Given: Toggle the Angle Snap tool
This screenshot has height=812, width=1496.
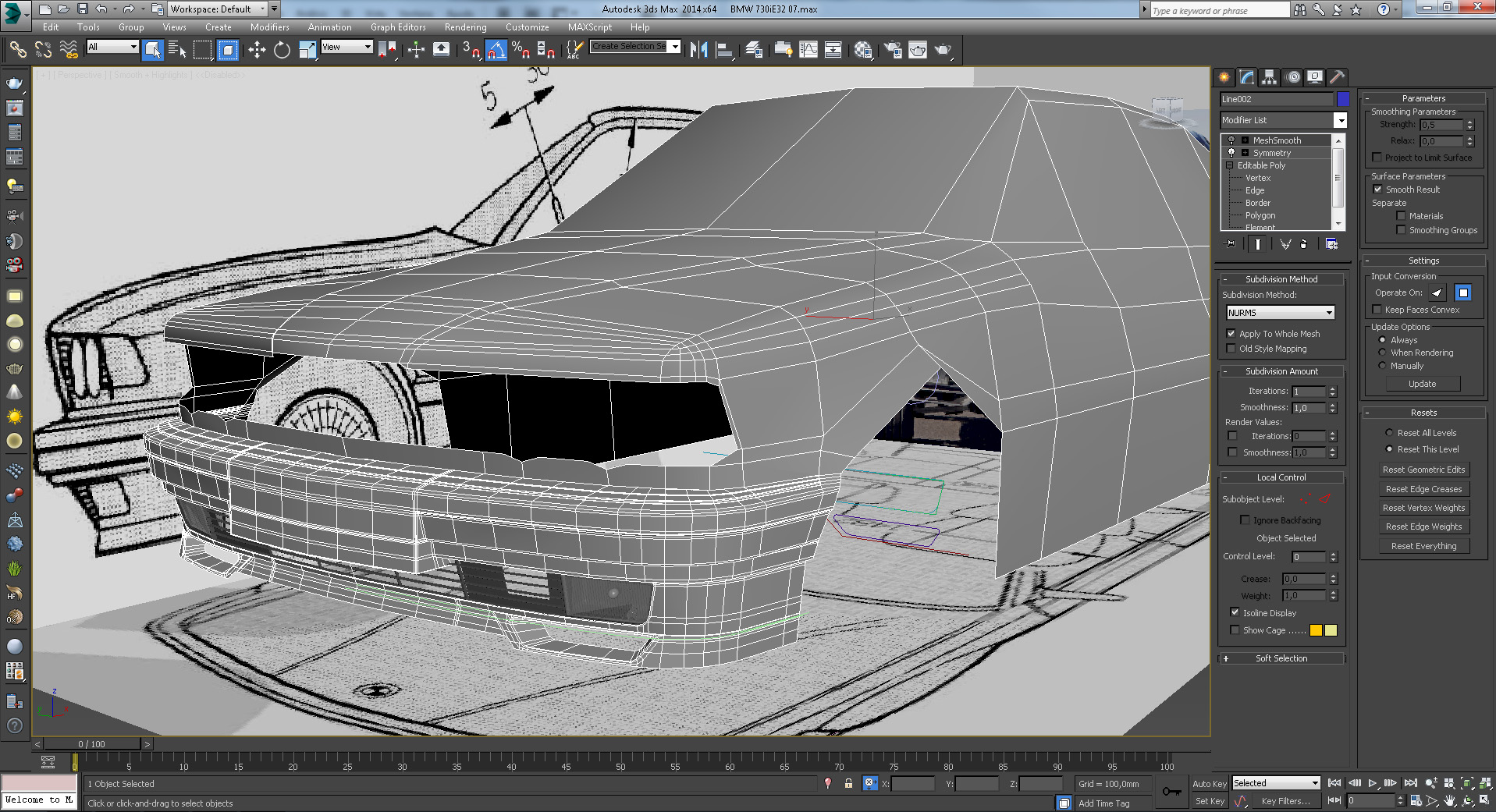Looking at the screenshot, I should click(496, 51).
